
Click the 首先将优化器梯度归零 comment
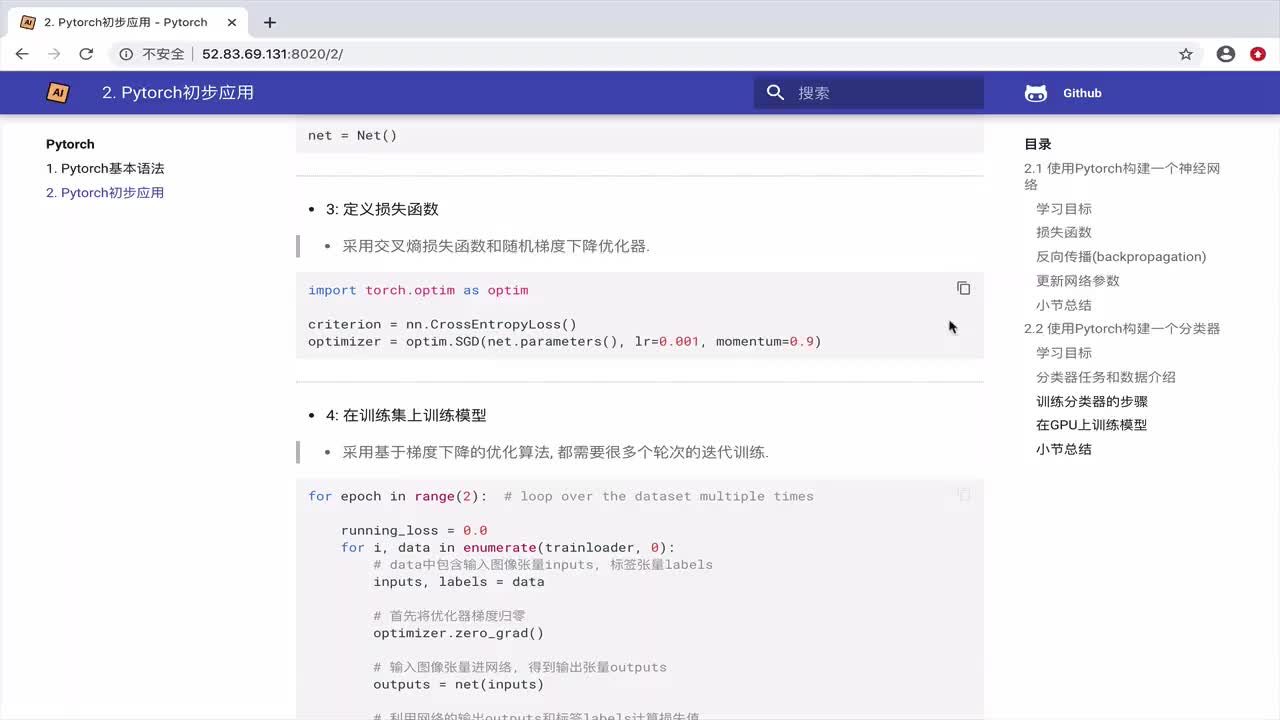point(449,615)
